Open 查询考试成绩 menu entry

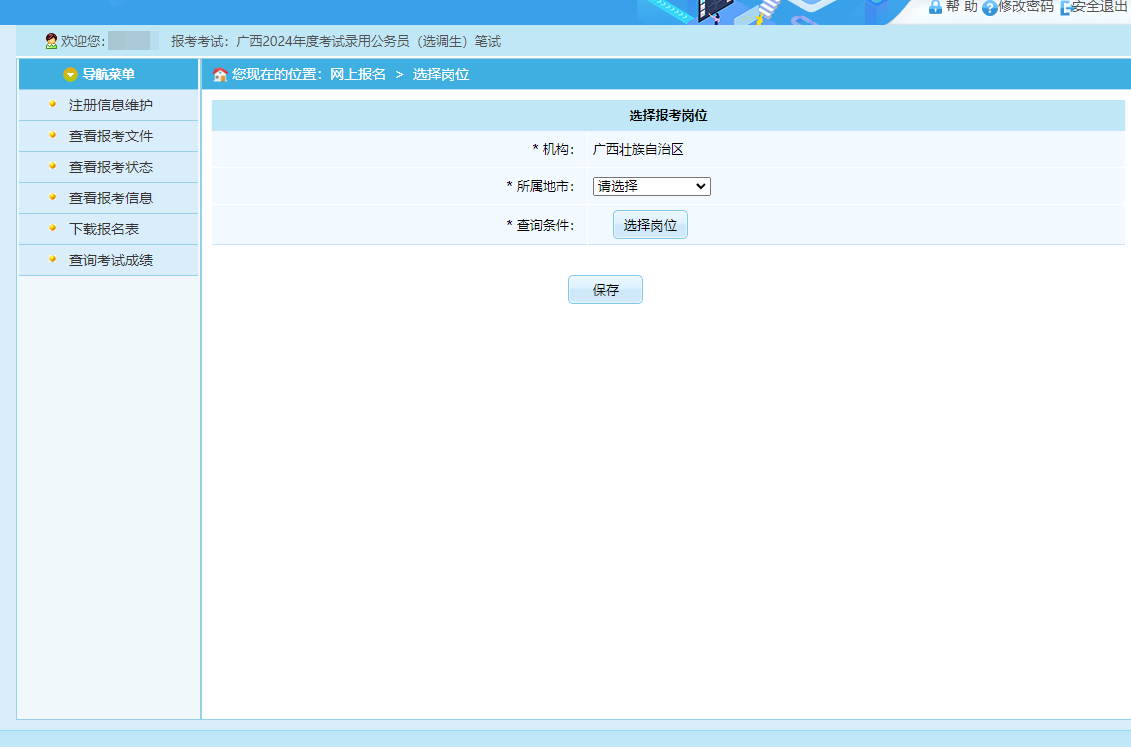click(x=110, y=260)
